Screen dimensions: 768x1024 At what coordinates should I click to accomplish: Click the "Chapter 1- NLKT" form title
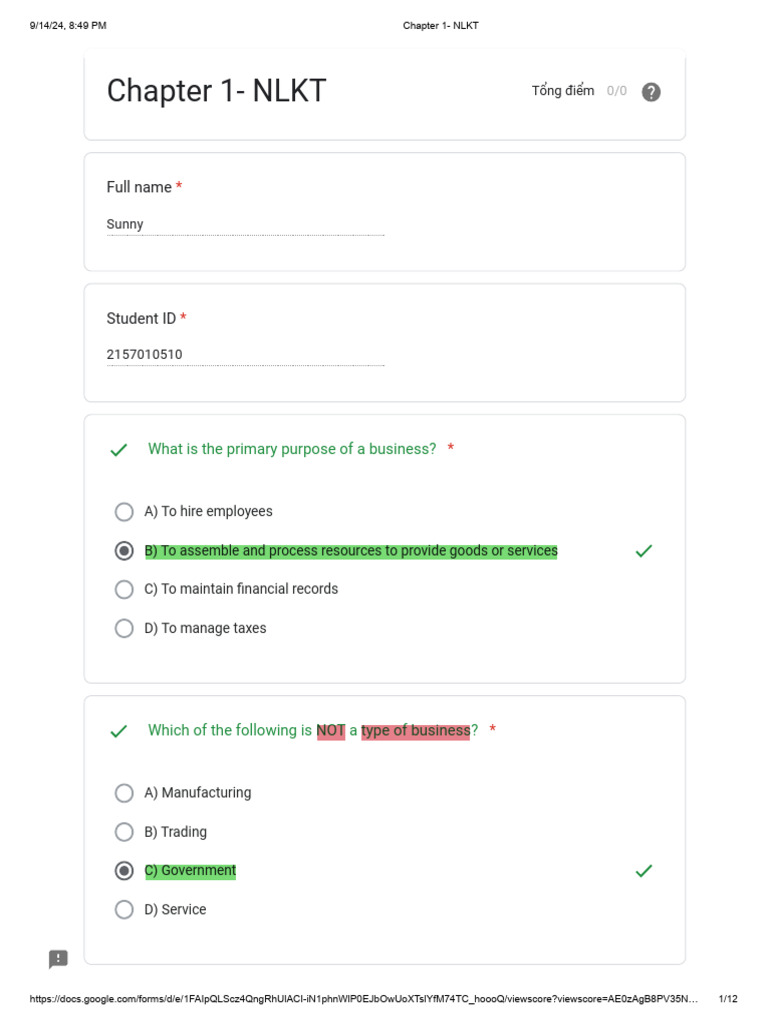[x=216, y=91]
